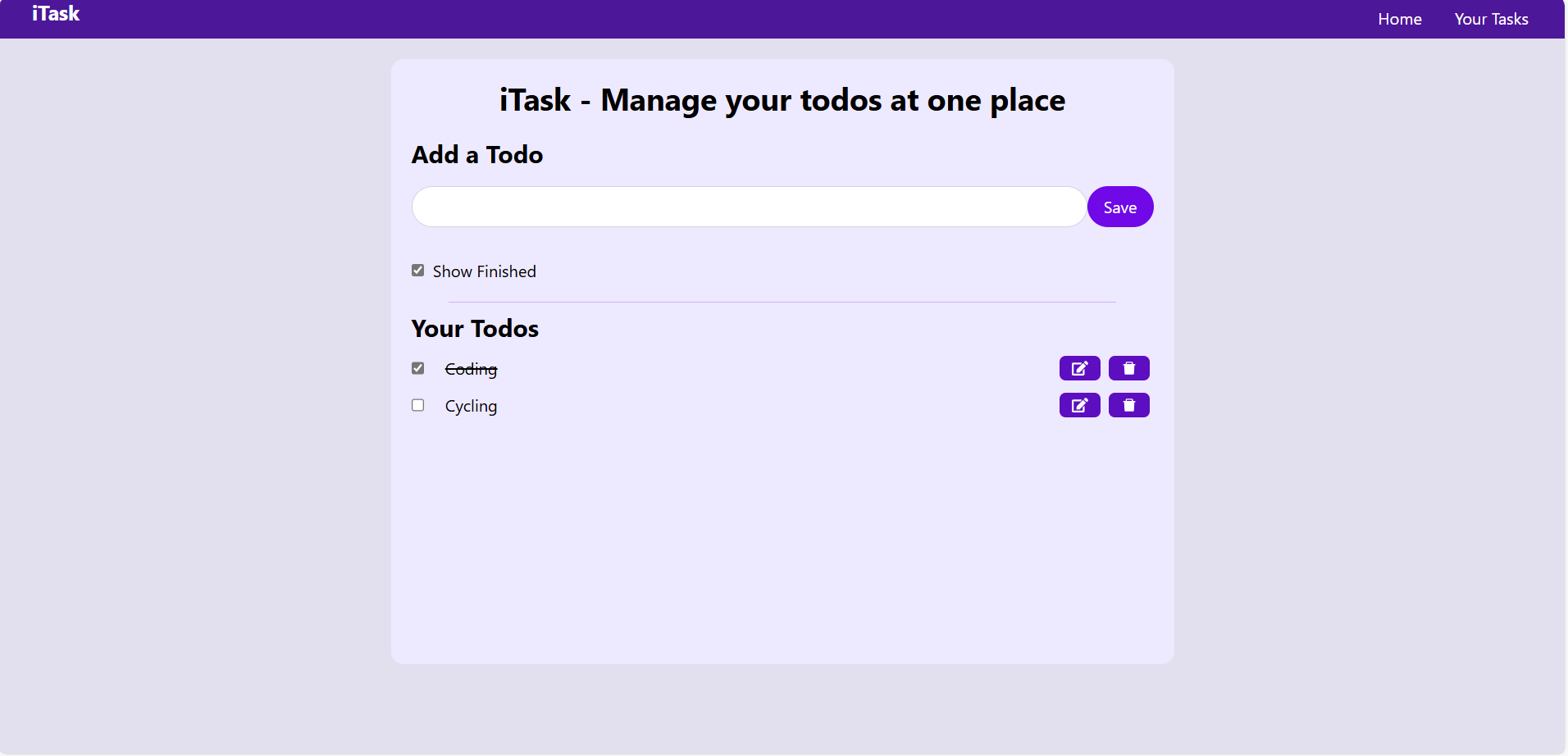Select the Cycling todo text
This screenshot has height=756, width=1568.
click(x=471, y=406)
